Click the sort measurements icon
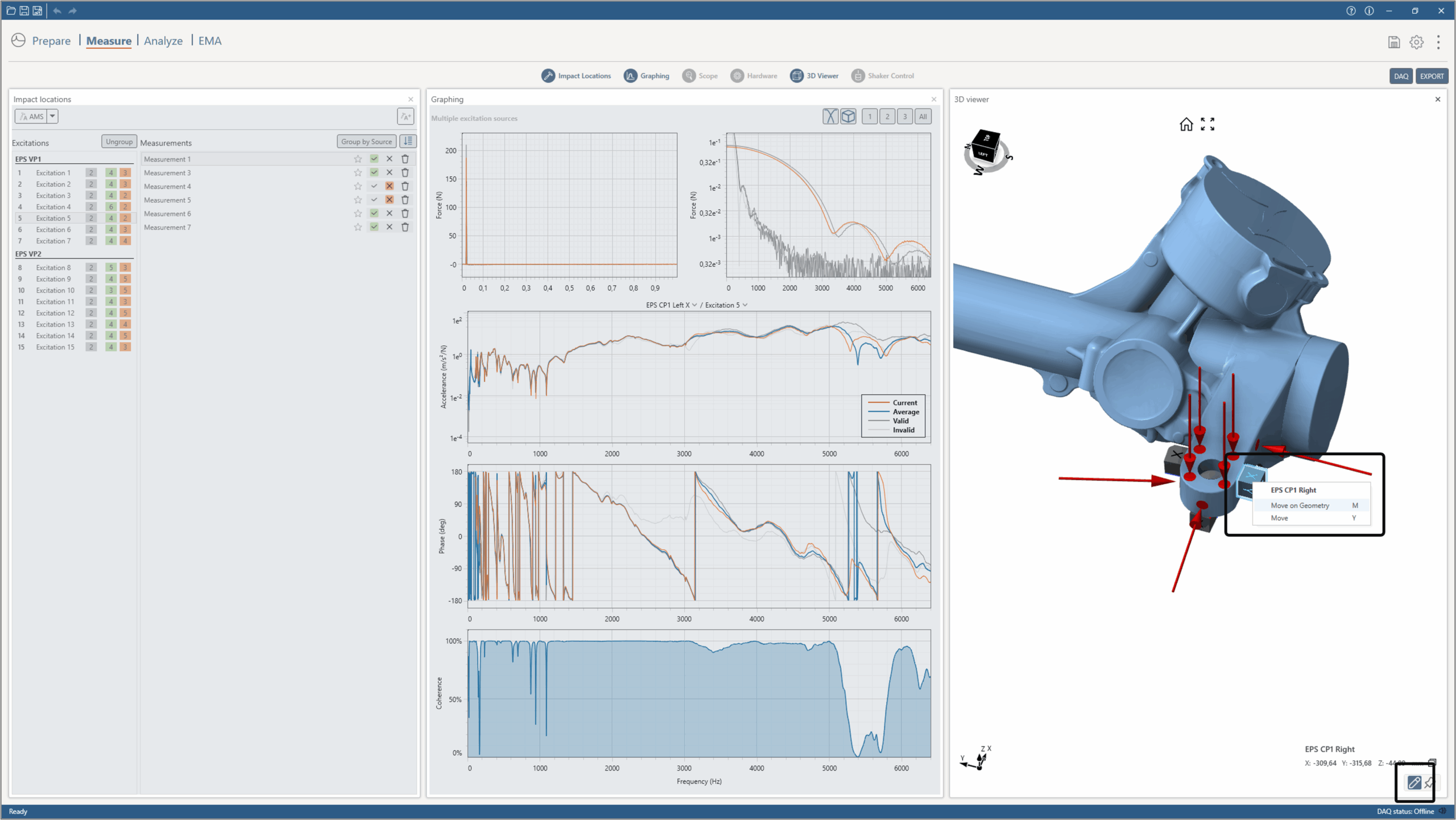 tap(408, 141)
